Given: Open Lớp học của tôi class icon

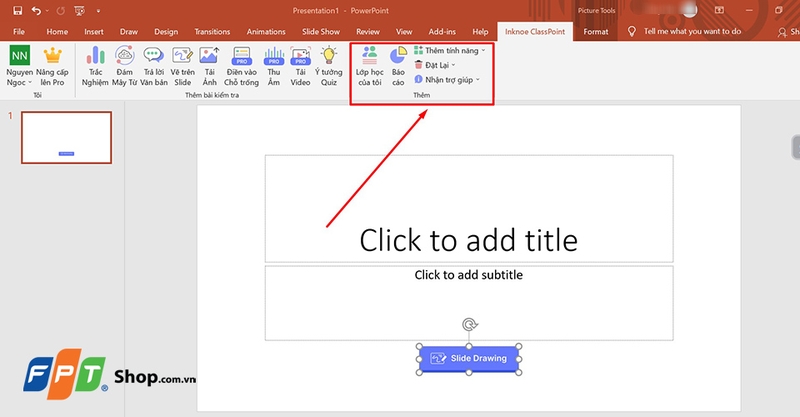Looking at the screenshot, I should click(x=369, y=58).
